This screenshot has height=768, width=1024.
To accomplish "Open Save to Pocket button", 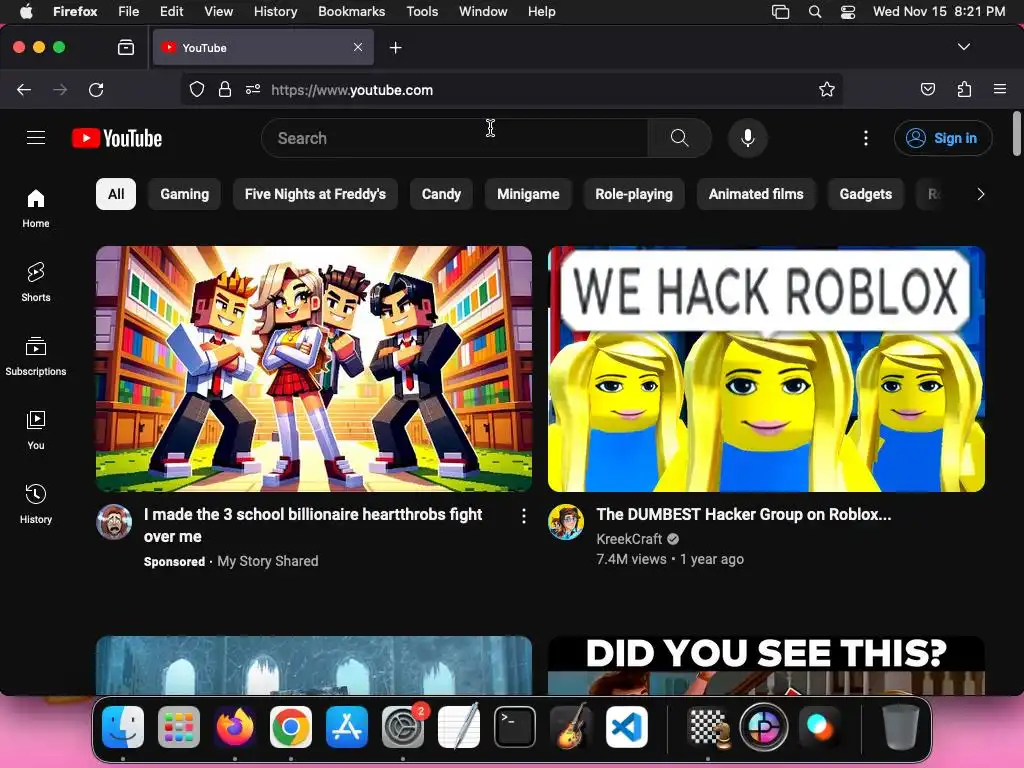I will [928, 89].
